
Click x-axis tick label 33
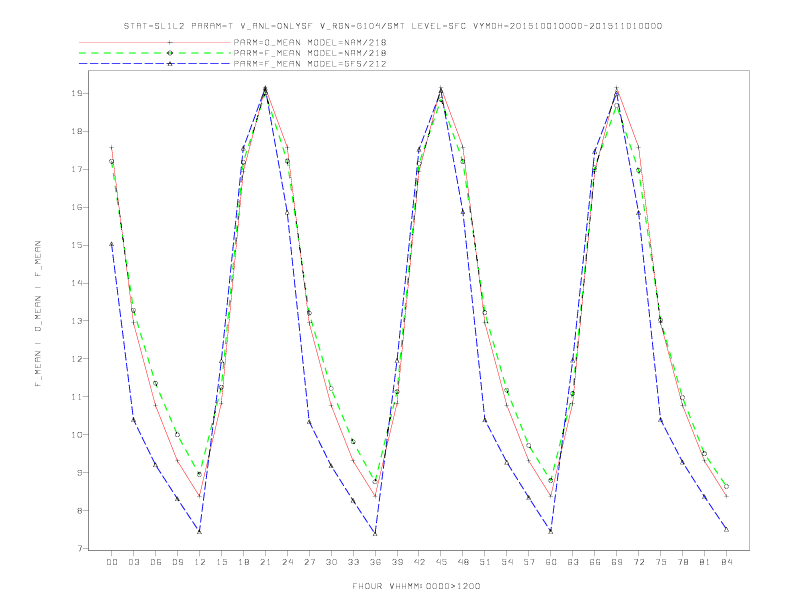pos(353,562)
